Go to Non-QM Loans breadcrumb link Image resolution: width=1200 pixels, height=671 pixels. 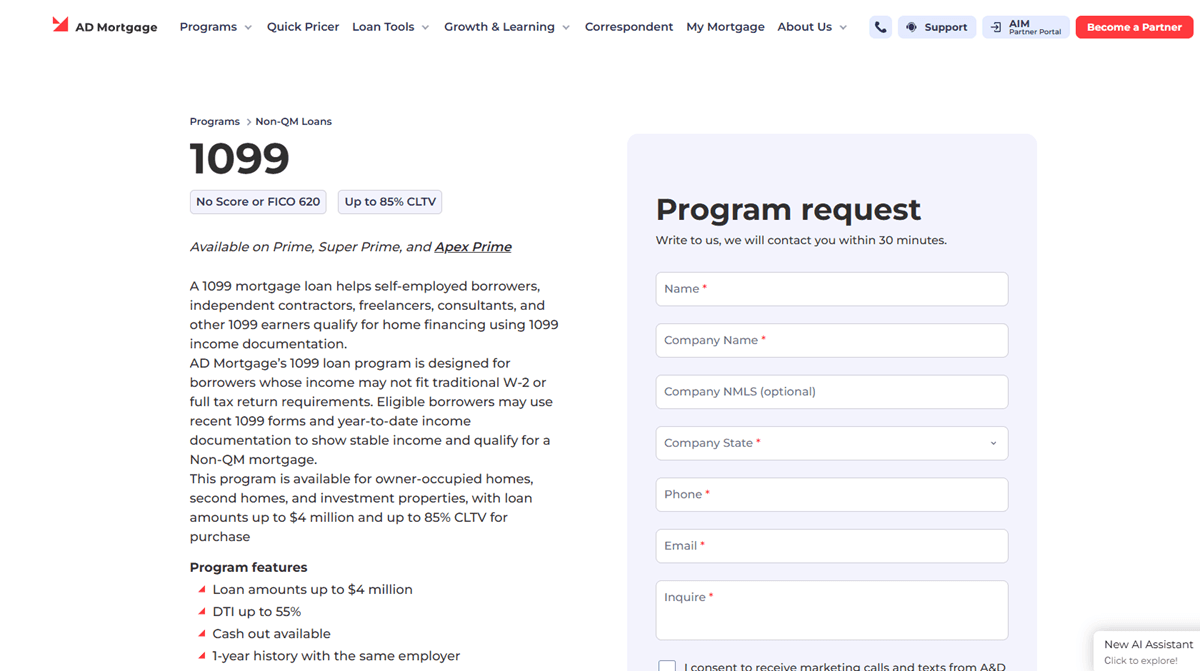pos(293,121)
